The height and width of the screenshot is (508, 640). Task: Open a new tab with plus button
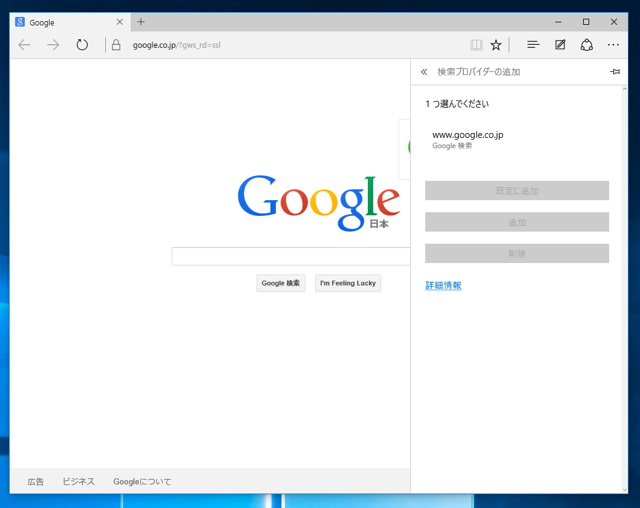tap(141, 22)
